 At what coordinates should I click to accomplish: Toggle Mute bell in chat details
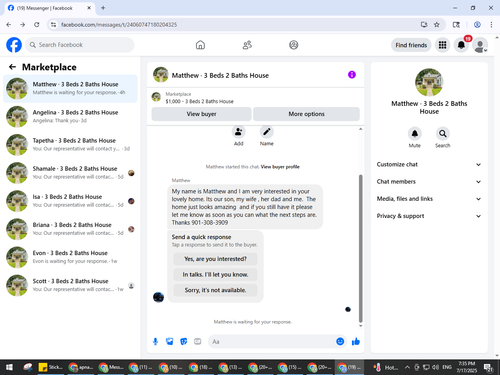(415, 134)
